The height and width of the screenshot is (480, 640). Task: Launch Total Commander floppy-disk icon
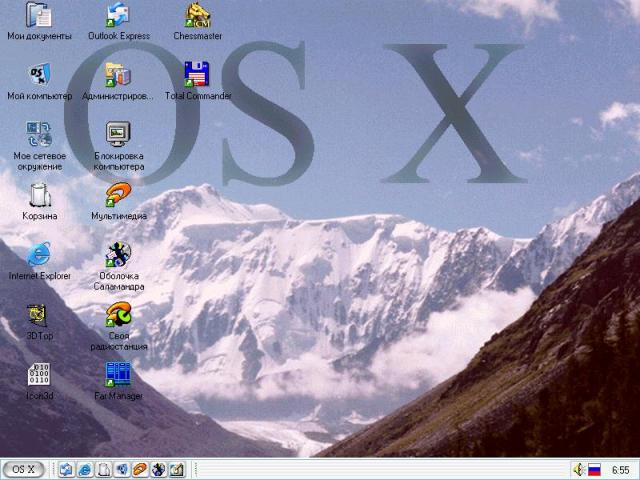pos(197,75)
